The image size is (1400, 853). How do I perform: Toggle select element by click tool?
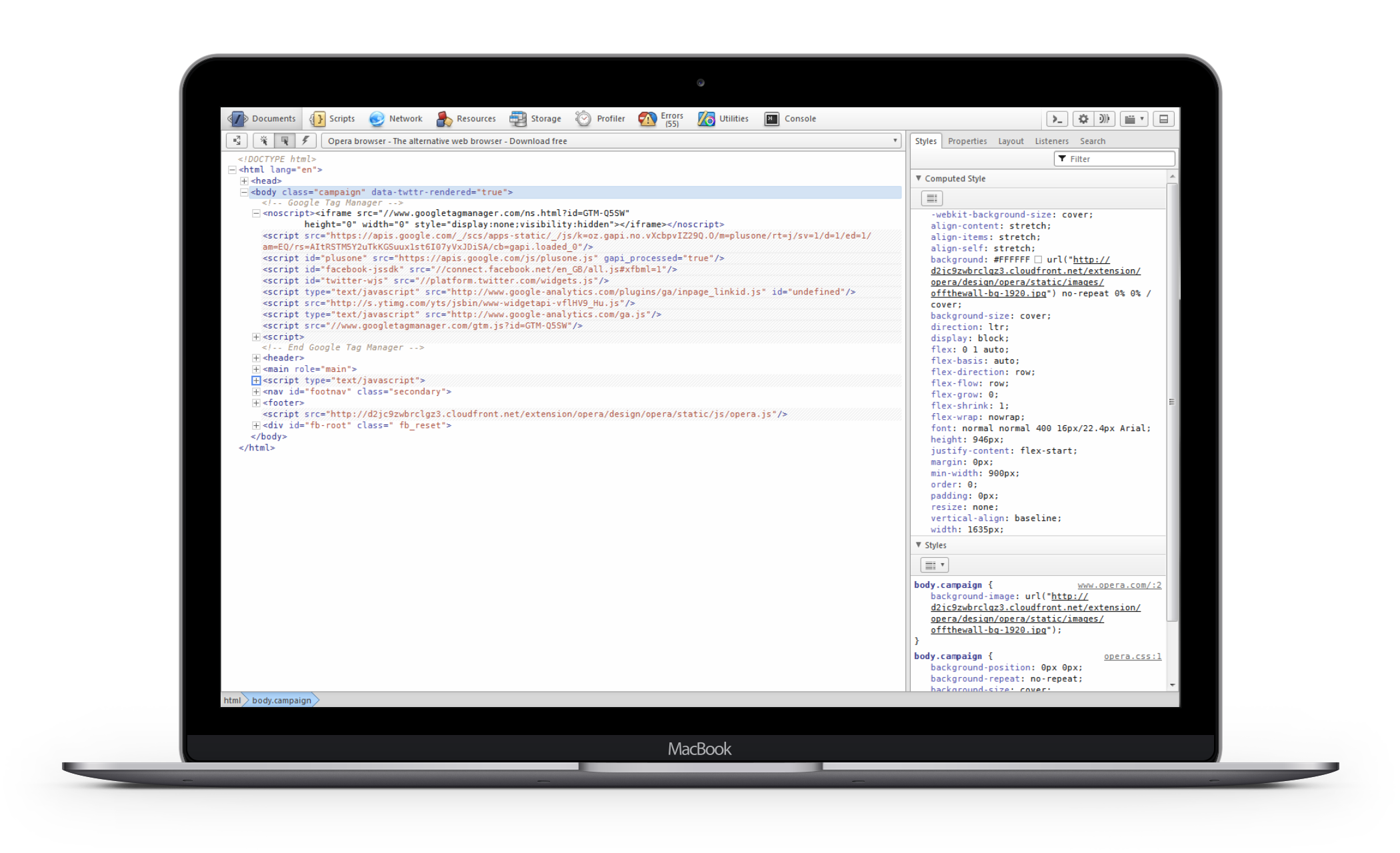click(x=264, y=141)
